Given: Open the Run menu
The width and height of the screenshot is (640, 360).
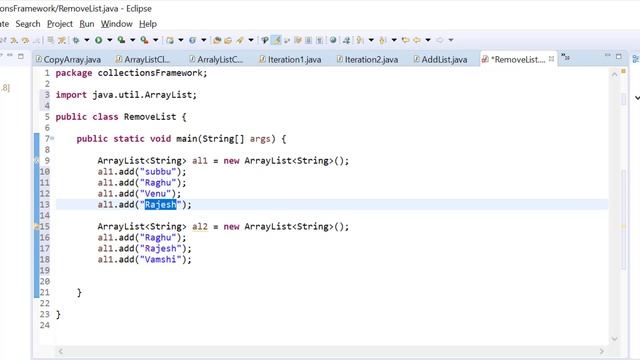Looking at the screenshot, I should coord(87,24).
